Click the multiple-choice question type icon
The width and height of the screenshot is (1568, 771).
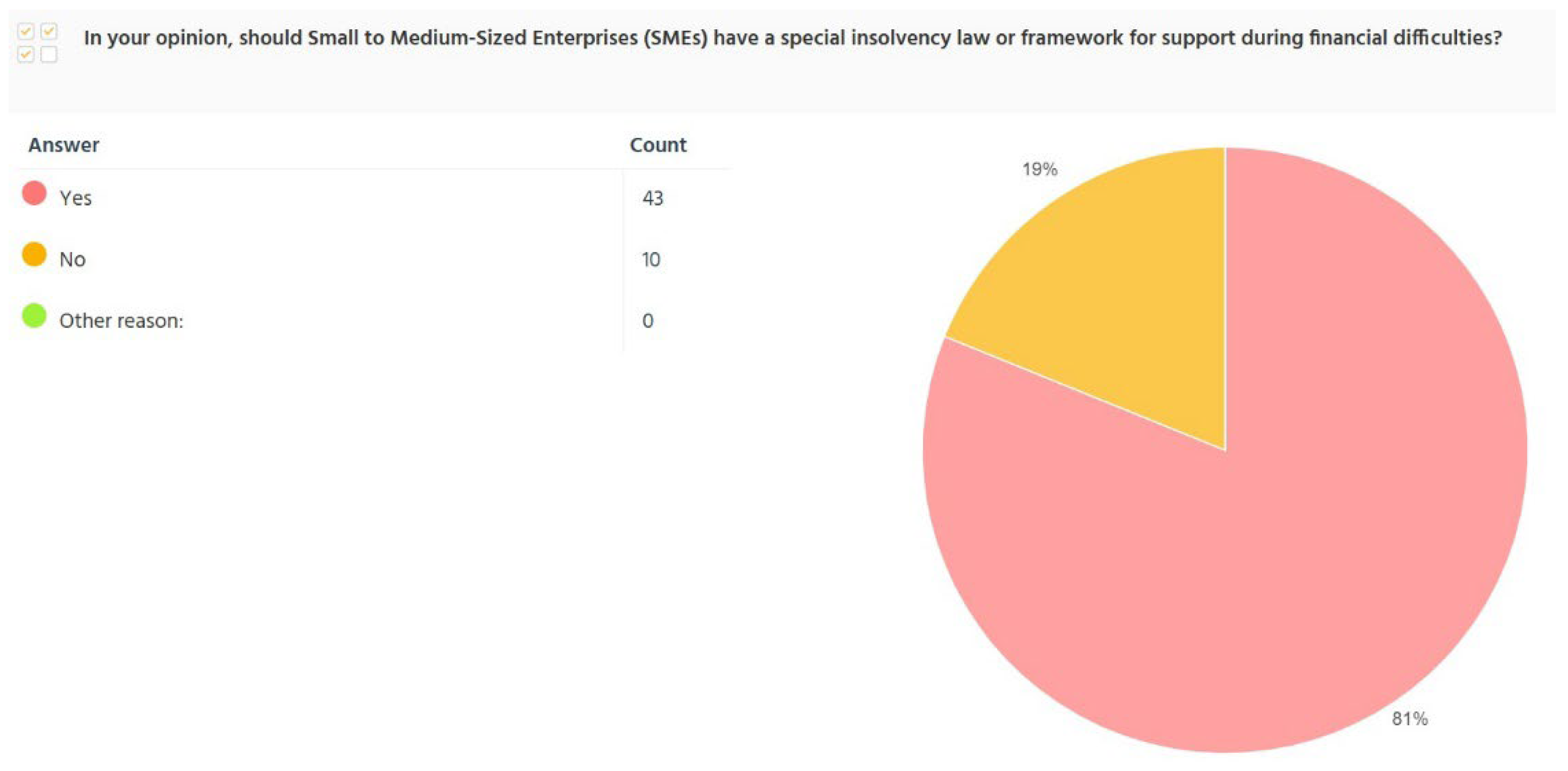click(x=37, y=43)
